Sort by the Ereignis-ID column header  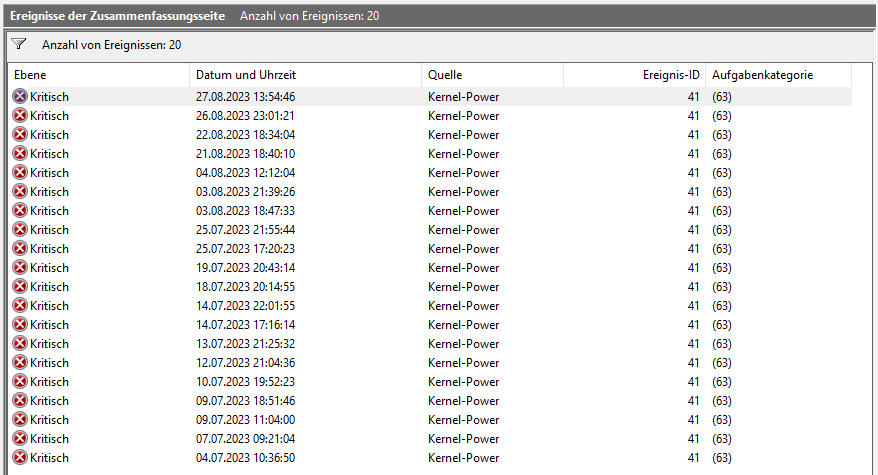coord(634,75)
